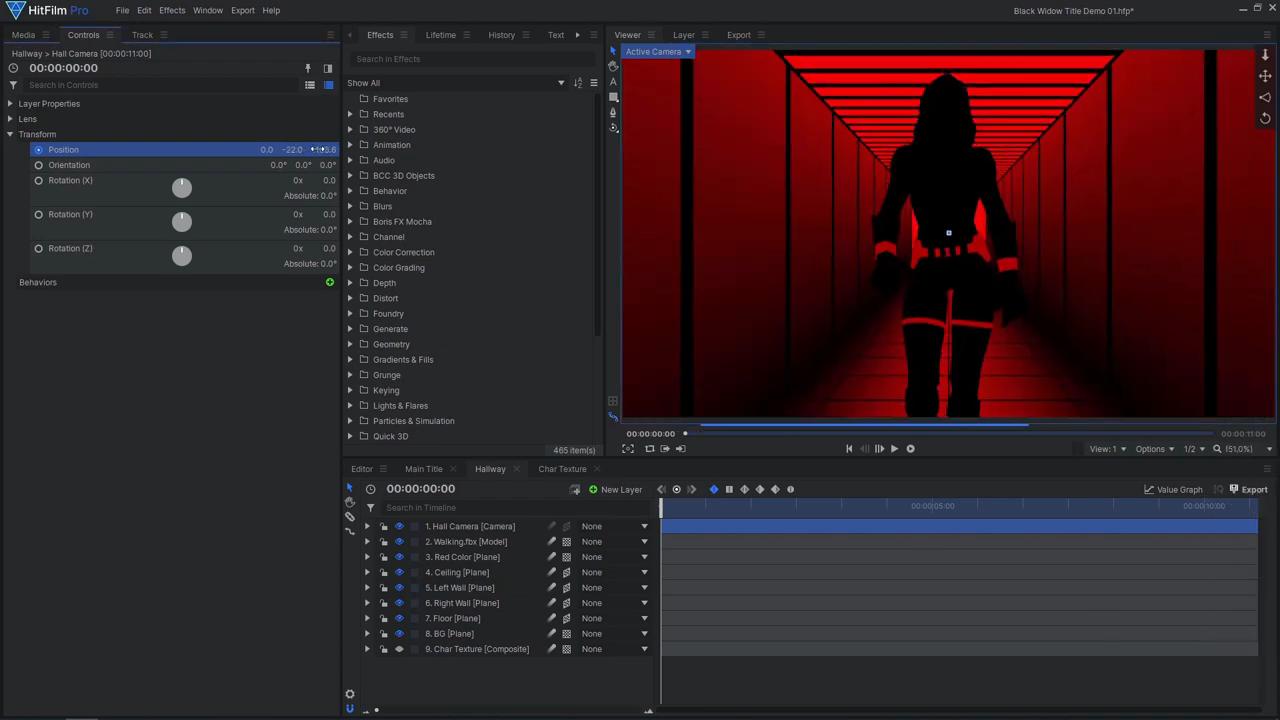
Task: Click the pin icon in Controls panel
Action: (308, 69)
